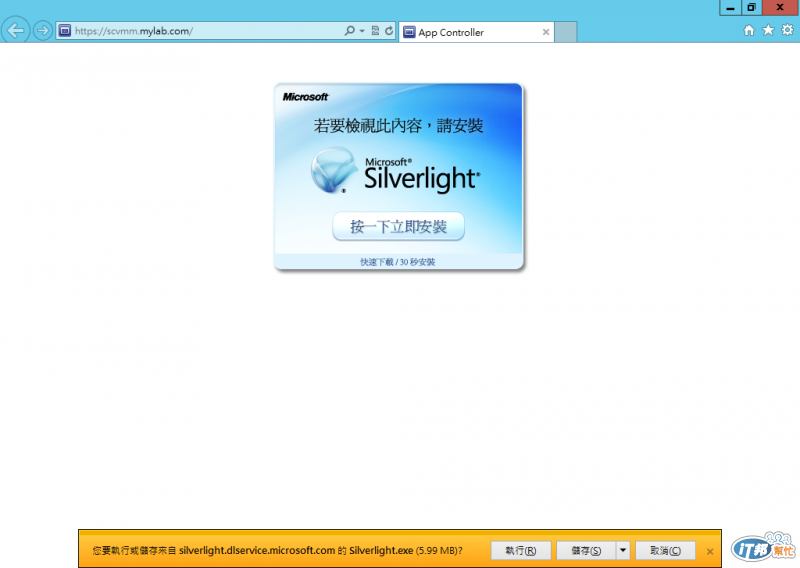Dismiss the download notification bar
The width and height of the screenshot is (800, 568).
[x=710, y=551]
